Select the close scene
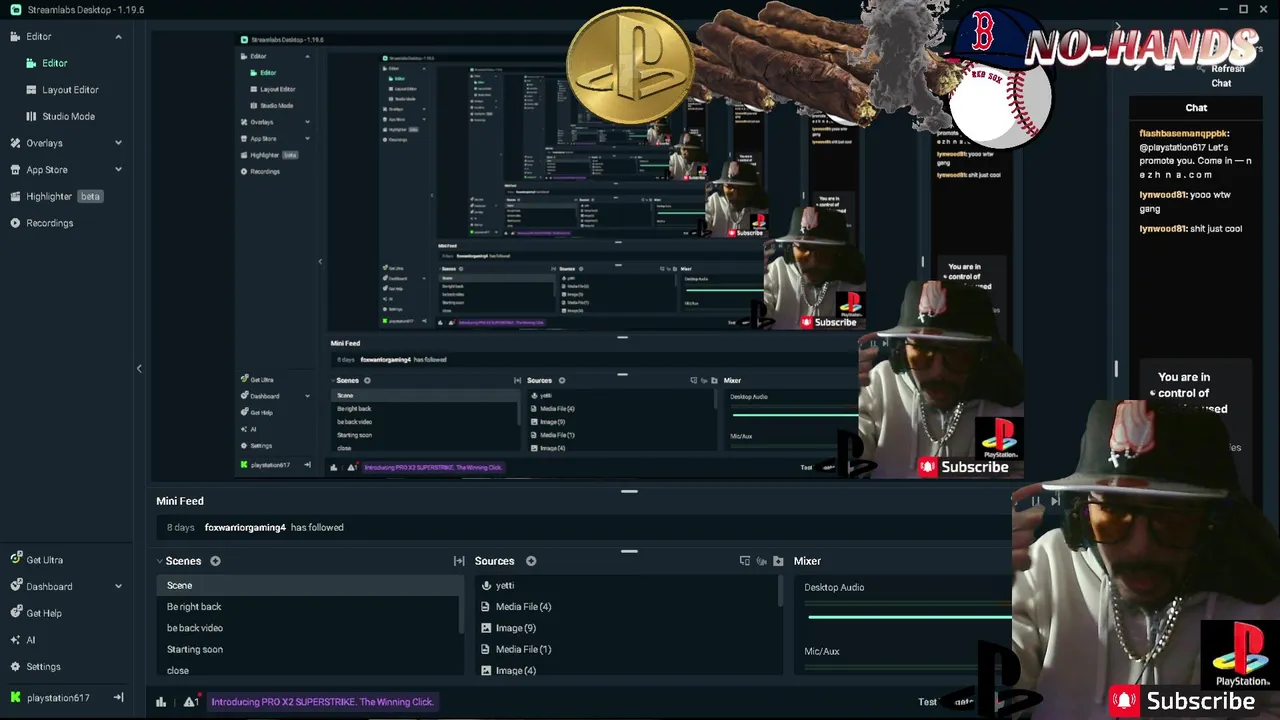The height and width of the screenshot is (720, 1280). point(309,670)
